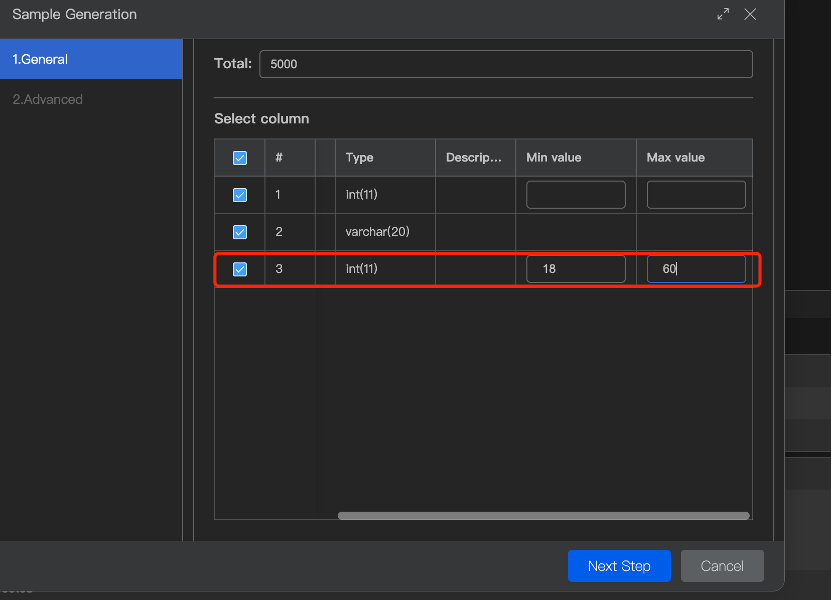Click the table's horizontal scrollbar
The image size is (832, 600).
543,516
